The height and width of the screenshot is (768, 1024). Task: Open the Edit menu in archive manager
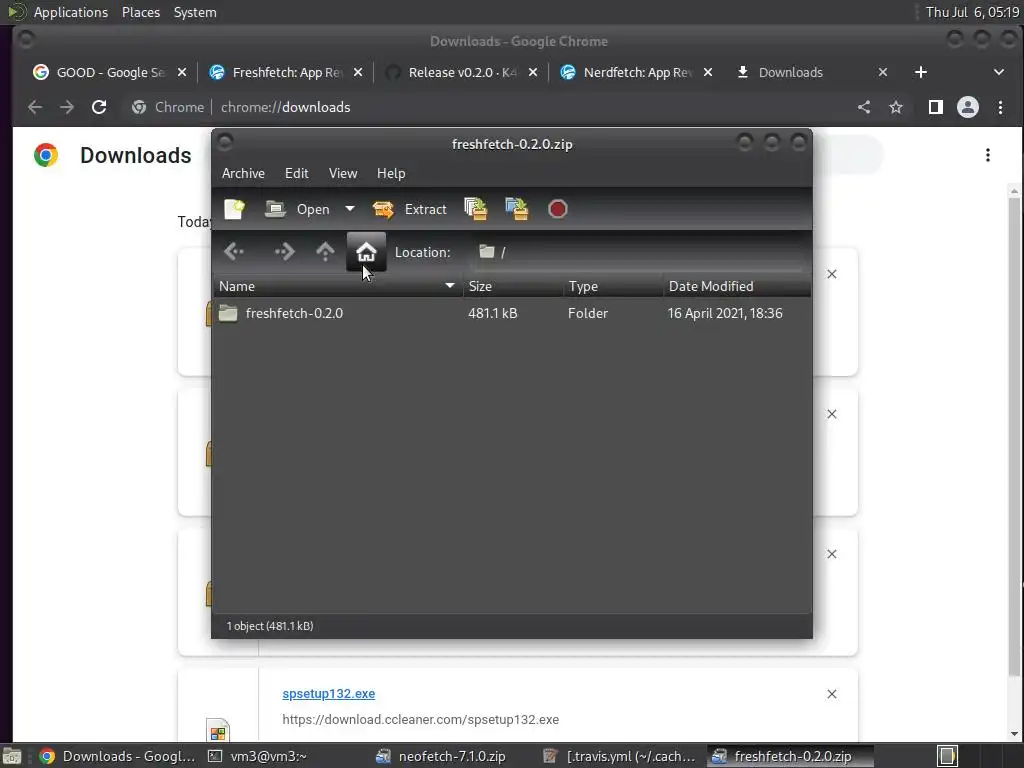tap(296, 173)
